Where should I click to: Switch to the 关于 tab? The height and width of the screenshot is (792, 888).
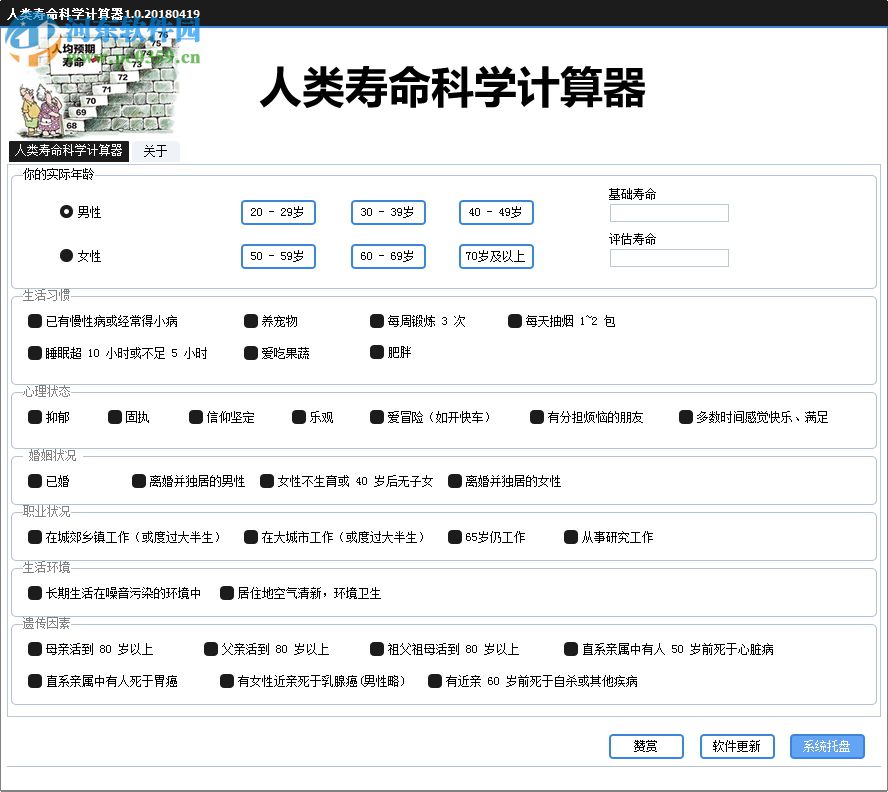coord(156,151)
